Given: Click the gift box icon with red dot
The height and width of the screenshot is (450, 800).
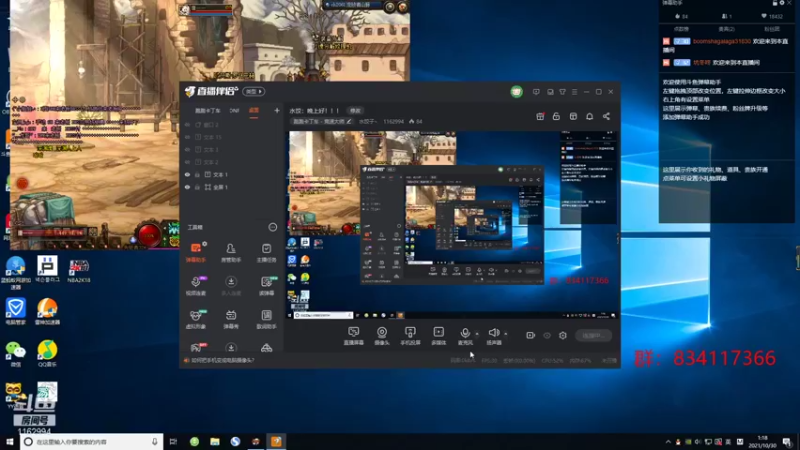Looking at the screenshot, I should pos(540,116).
